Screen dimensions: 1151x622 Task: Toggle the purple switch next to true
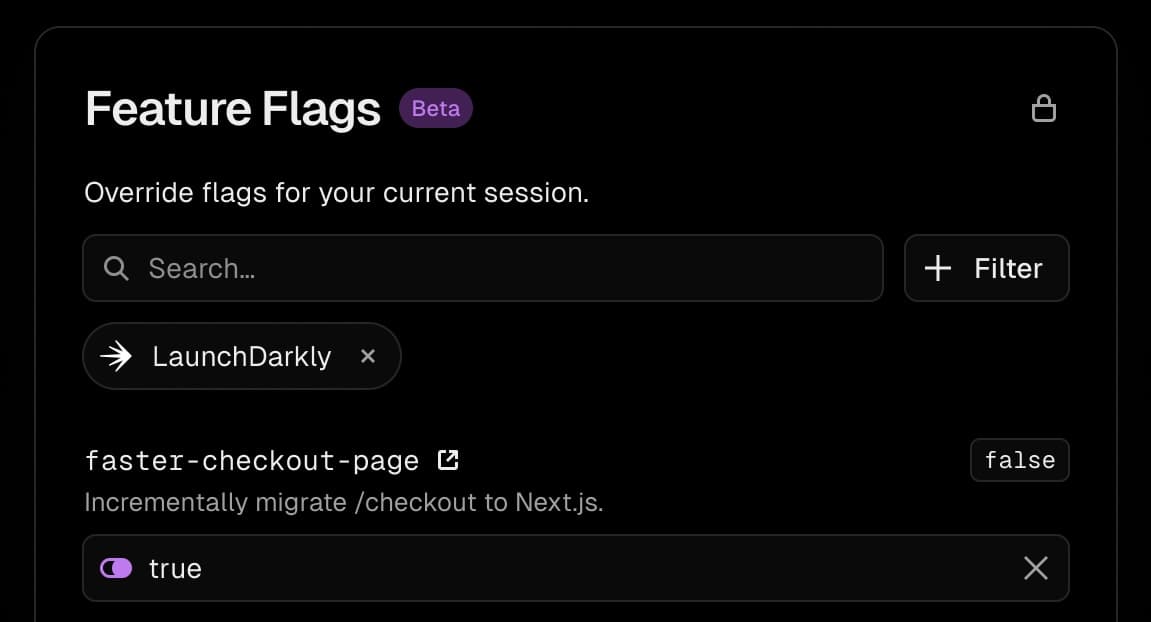point(116,568)
